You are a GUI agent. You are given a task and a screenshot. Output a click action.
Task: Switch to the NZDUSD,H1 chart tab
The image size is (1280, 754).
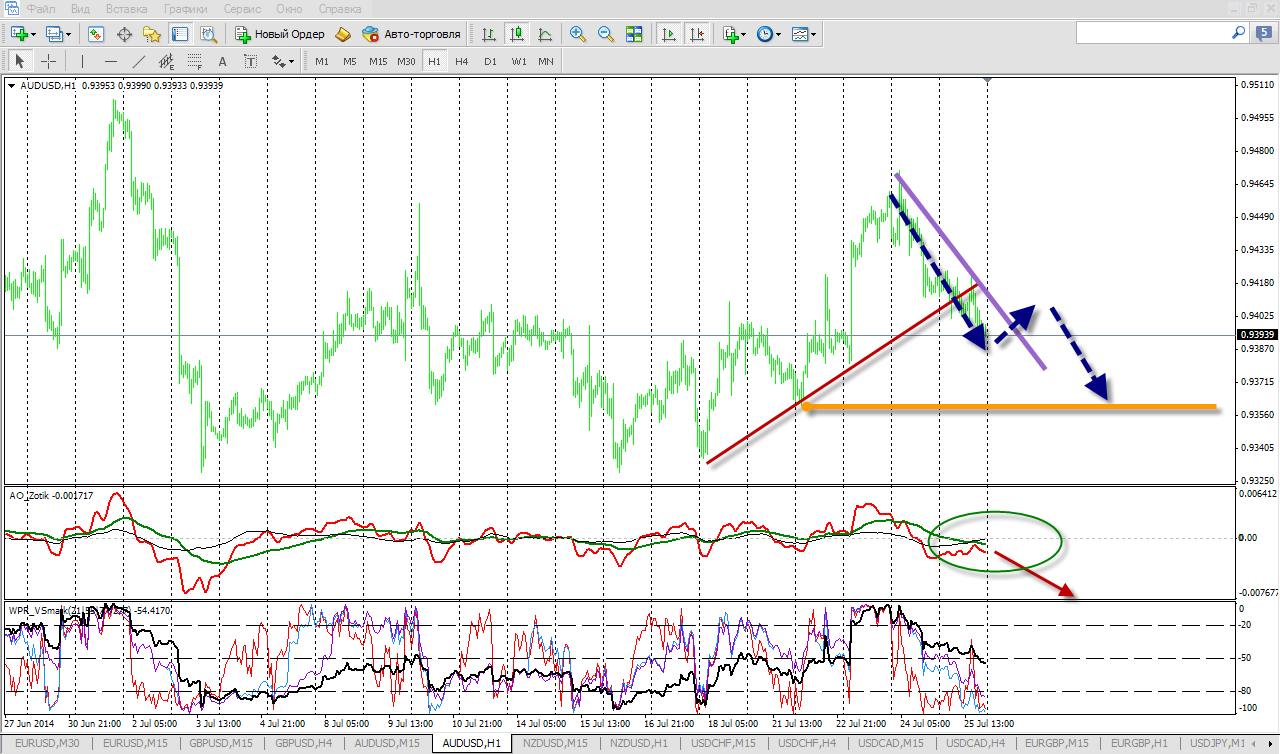(x=638, y=743)
